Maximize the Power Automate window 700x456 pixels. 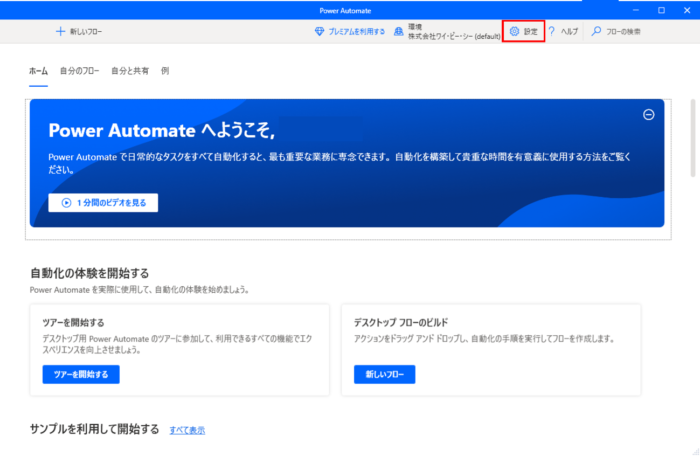662,10
